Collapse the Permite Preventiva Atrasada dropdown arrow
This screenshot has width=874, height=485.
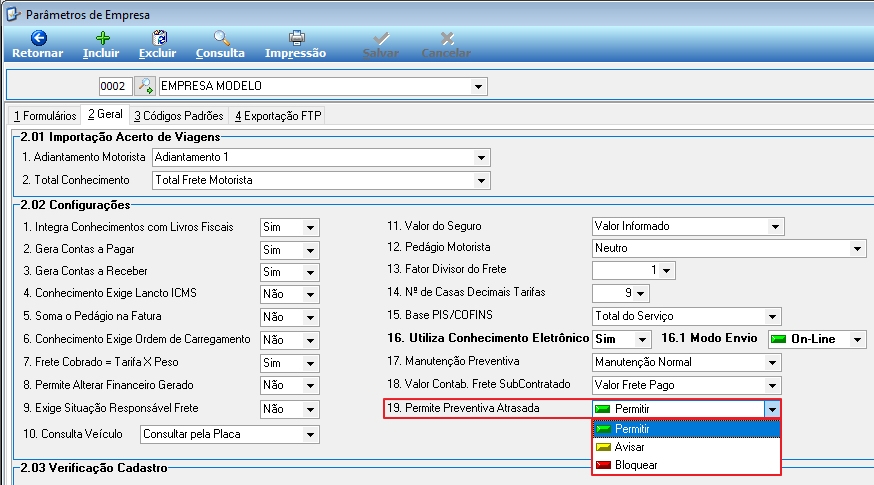[x=772, y=409]
